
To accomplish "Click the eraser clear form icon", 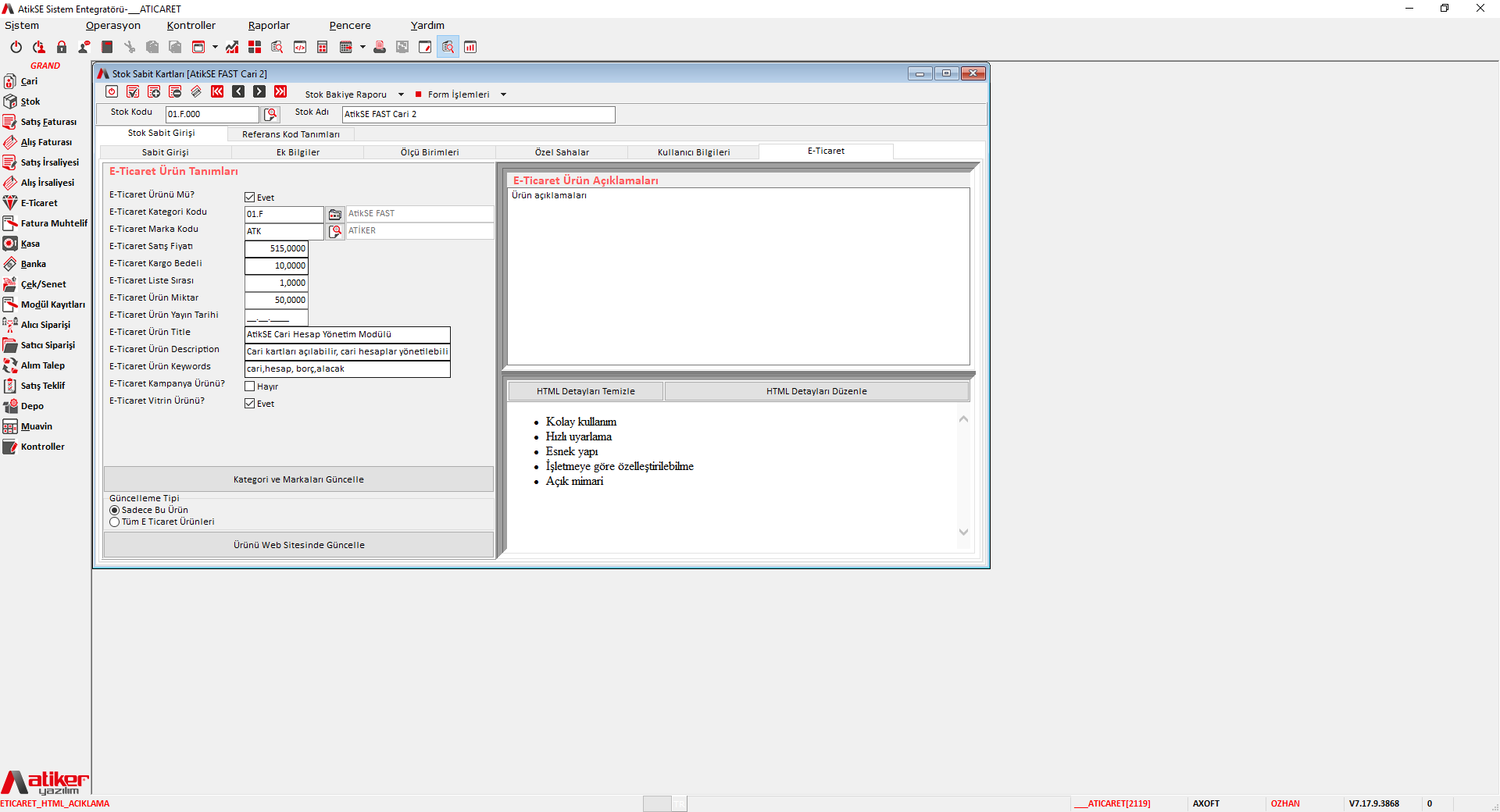I will tap(196, 92).
